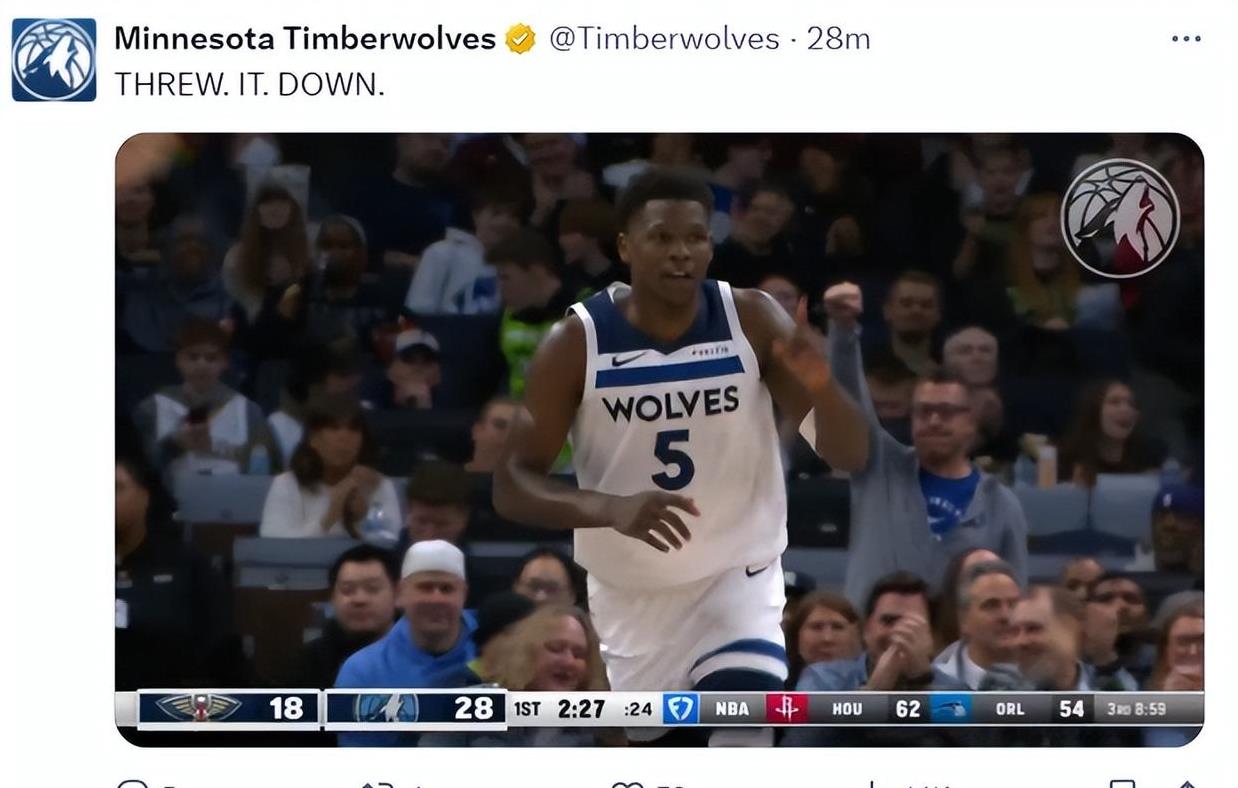
Task: Select the THREW. IT. DOWN. tweet text
Action: [249, 85]
